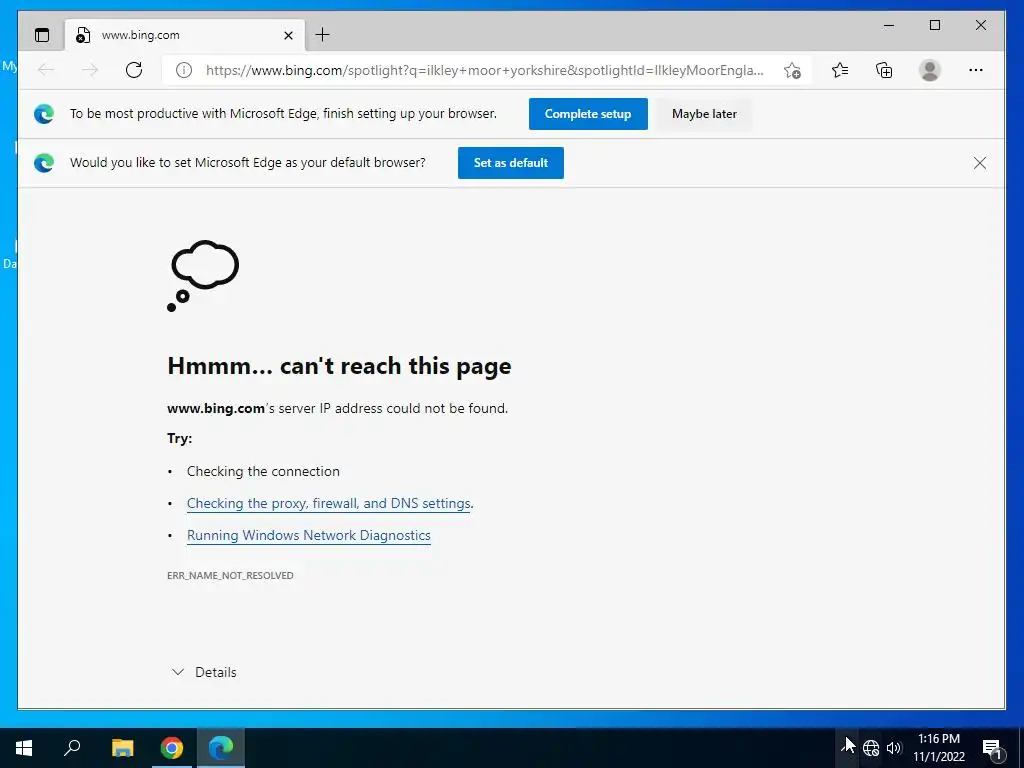Click the ERR_NAME_NOT_RESOLVED error code text

click(x=231, y=575)
